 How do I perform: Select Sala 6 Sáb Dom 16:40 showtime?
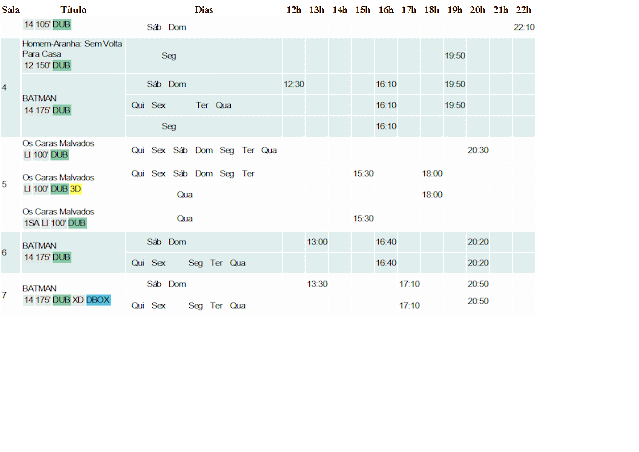coord(386,242)
